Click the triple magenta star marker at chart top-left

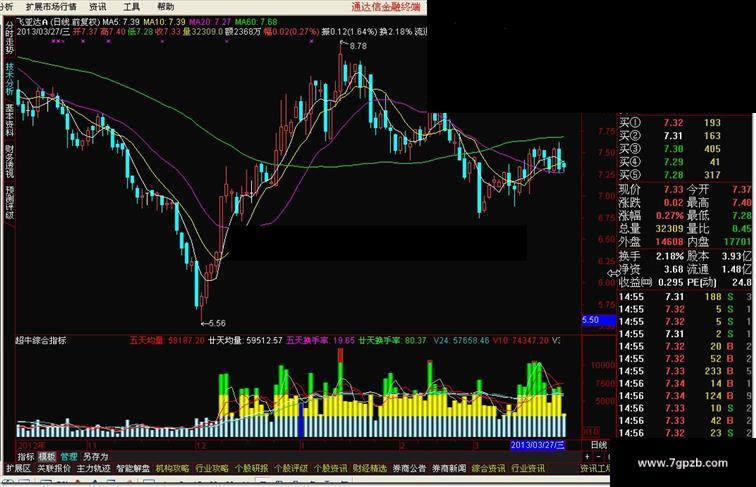57,41
